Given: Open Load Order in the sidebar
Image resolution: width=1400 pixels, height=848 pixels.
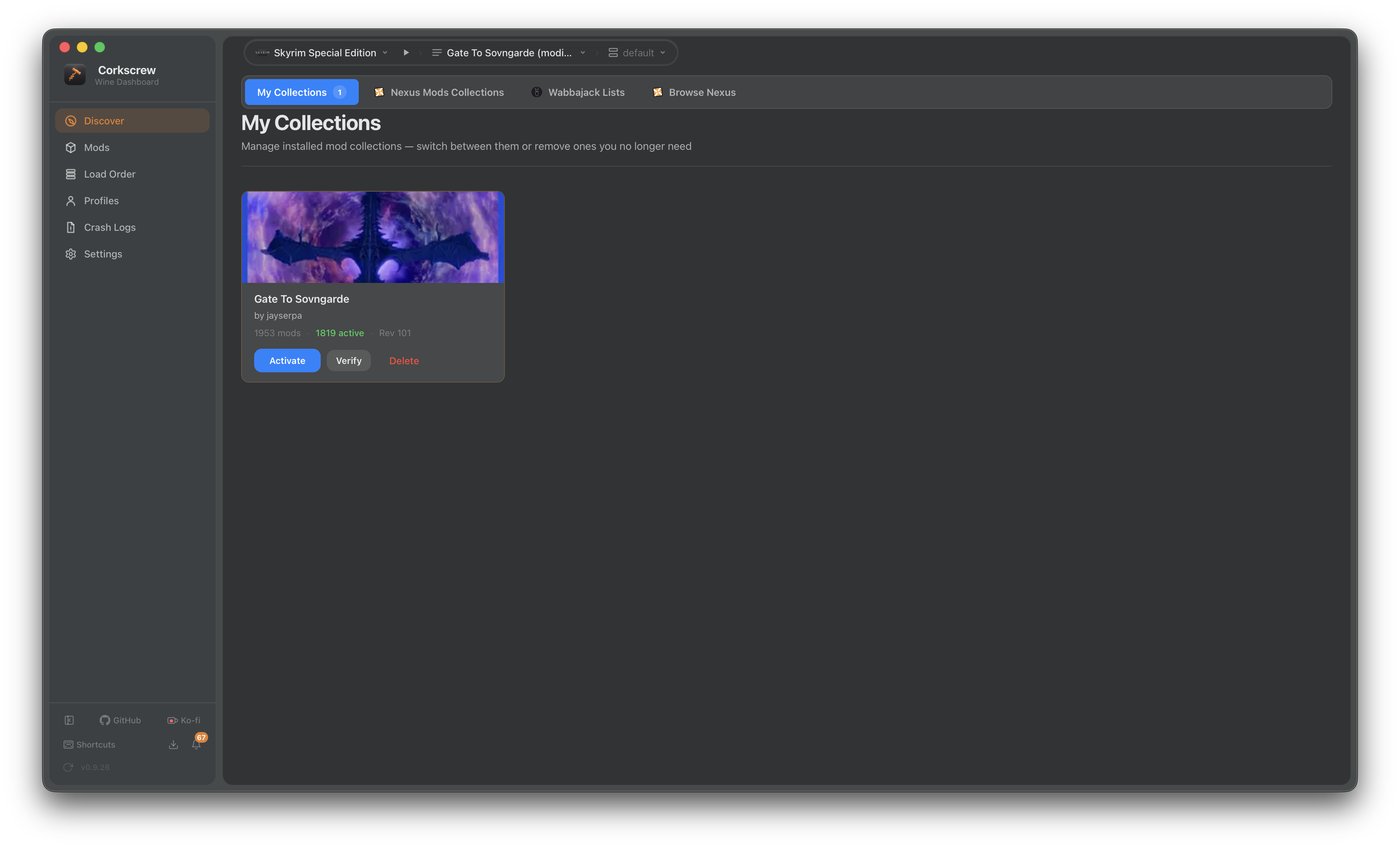Looking at the screenshot, I should point(109,174).
